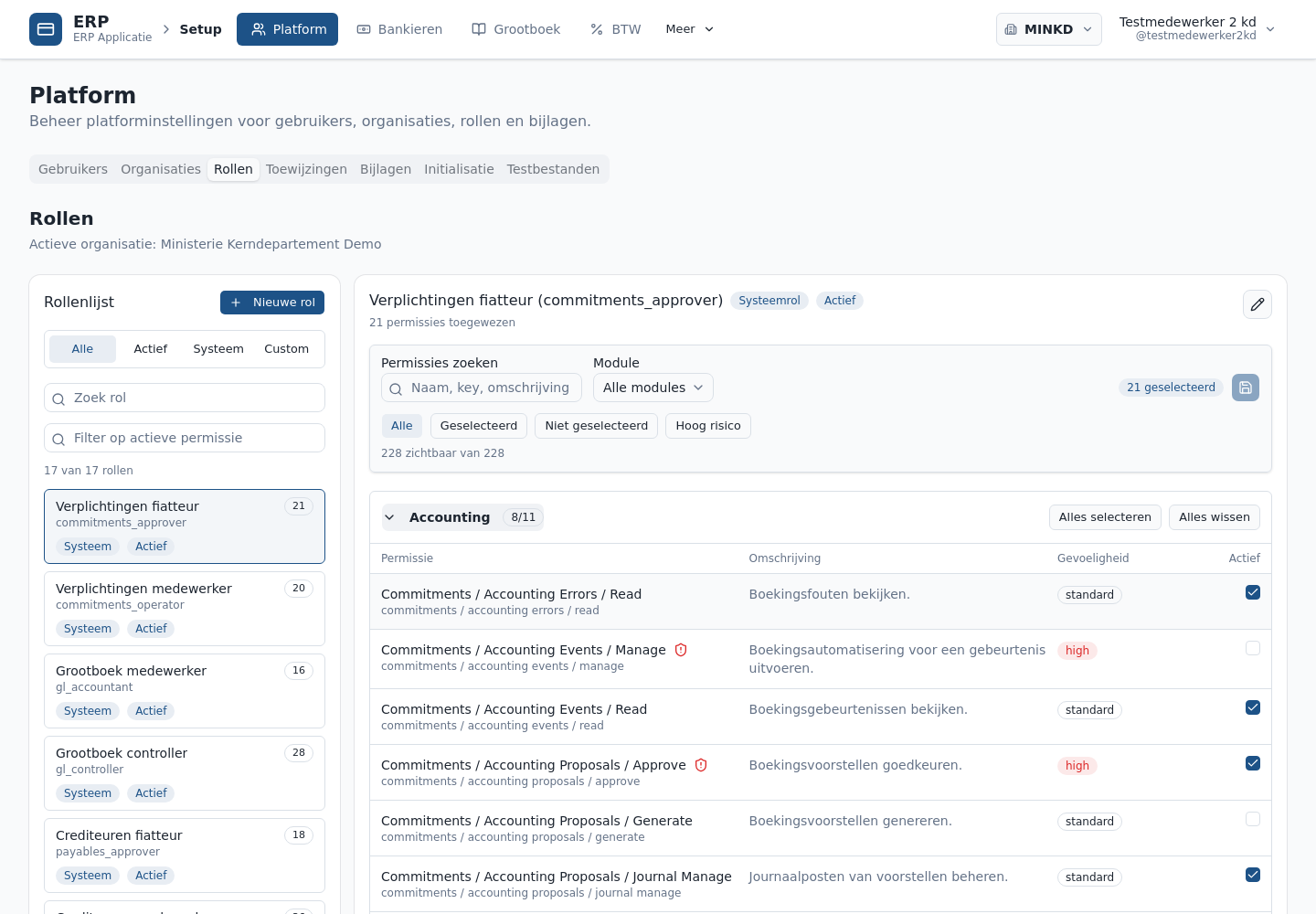This screenshot has height=914, width=1316.
Task: Select the Alle permissions filter
Action: pyautogui.click(x=402, y=426)
